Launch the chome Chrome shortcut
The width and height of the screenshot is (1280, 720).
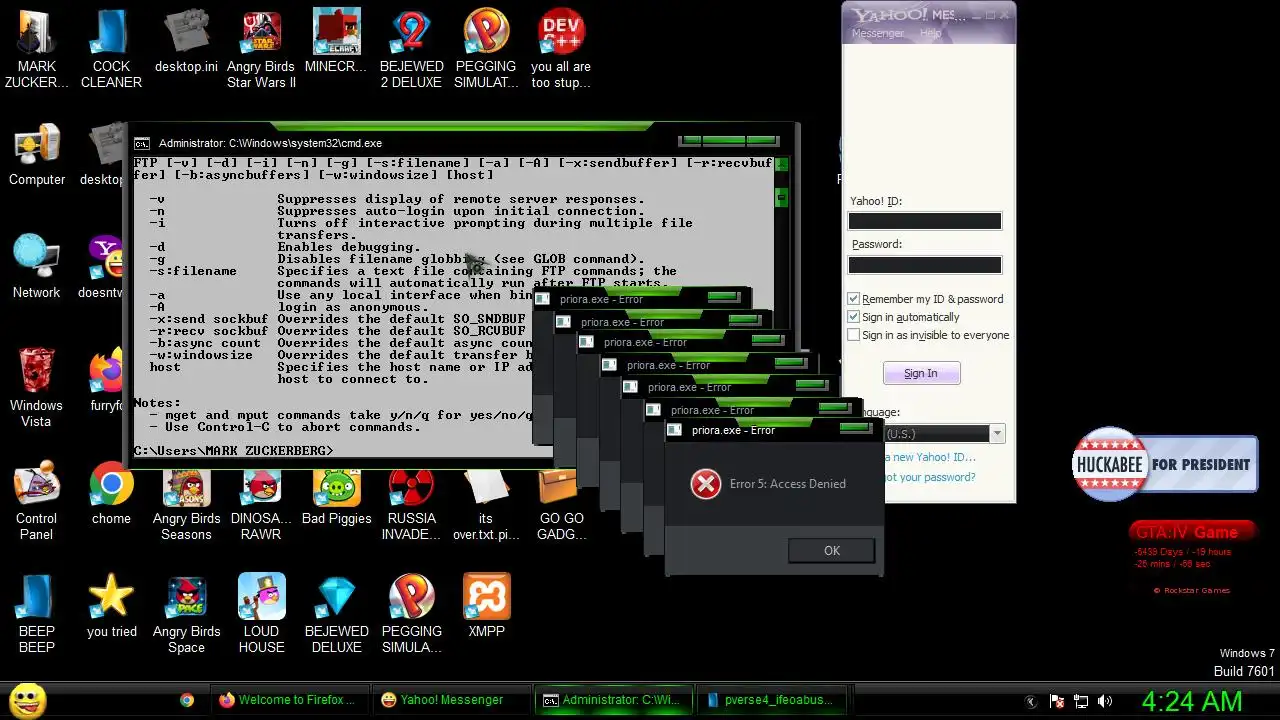coord(111,493)
